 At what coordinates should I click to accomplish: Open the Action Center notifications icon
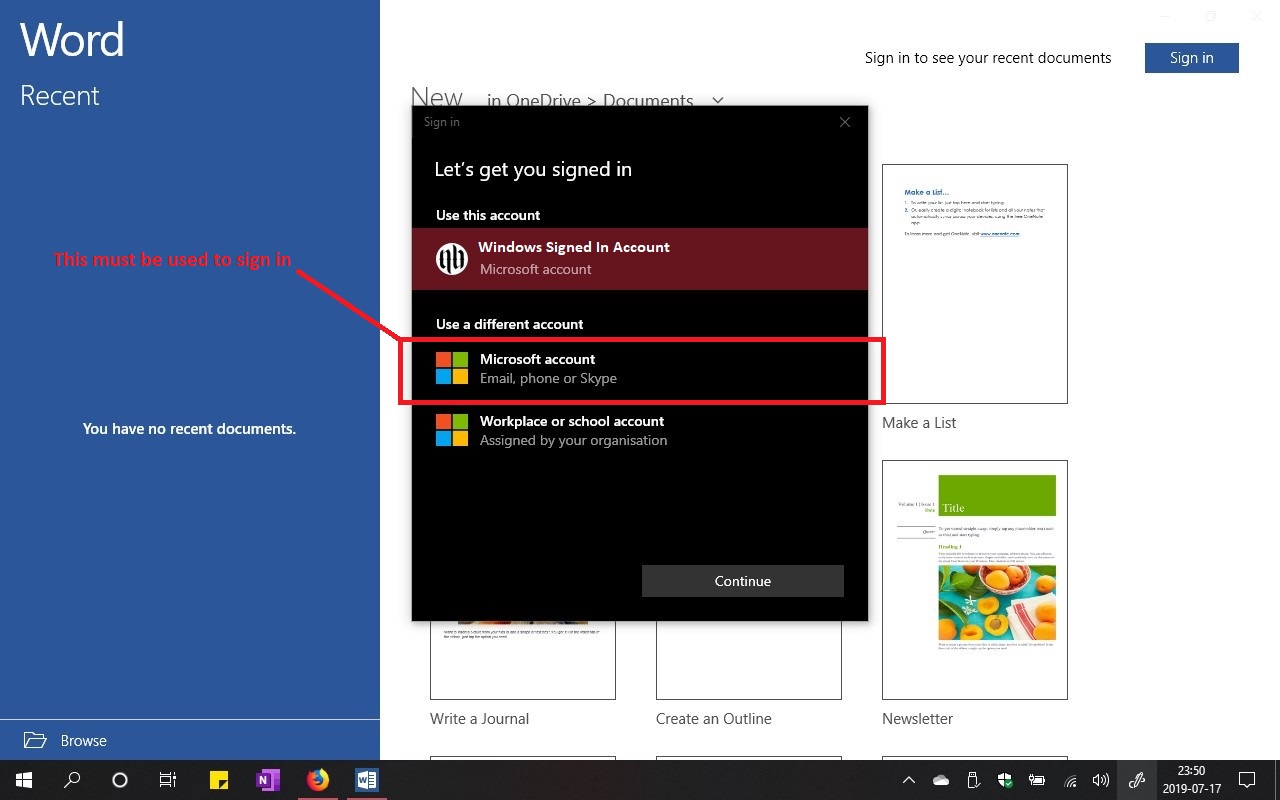(1247, 780)
